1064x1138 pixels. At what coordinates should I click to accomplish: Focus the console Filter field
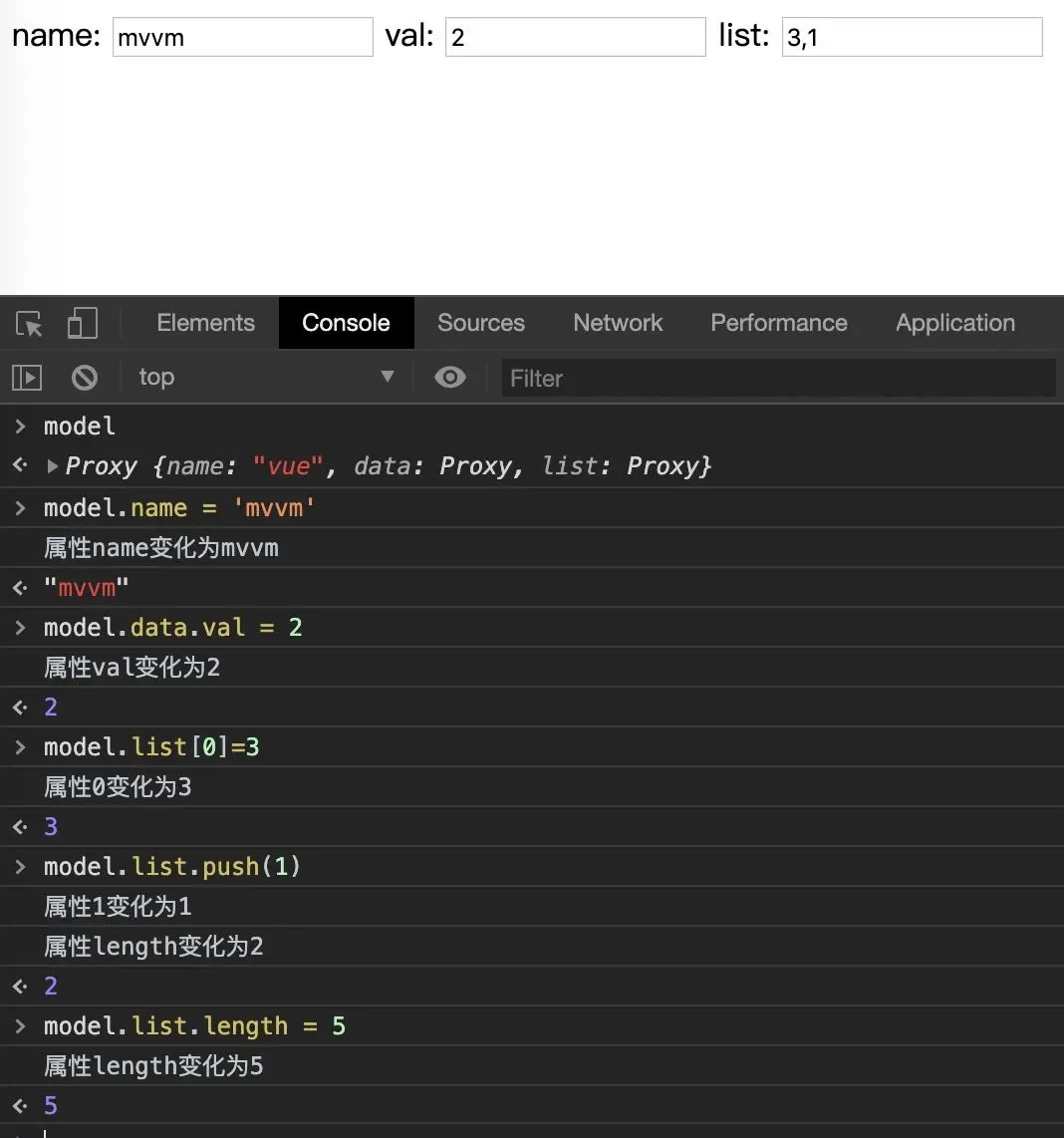778,378
